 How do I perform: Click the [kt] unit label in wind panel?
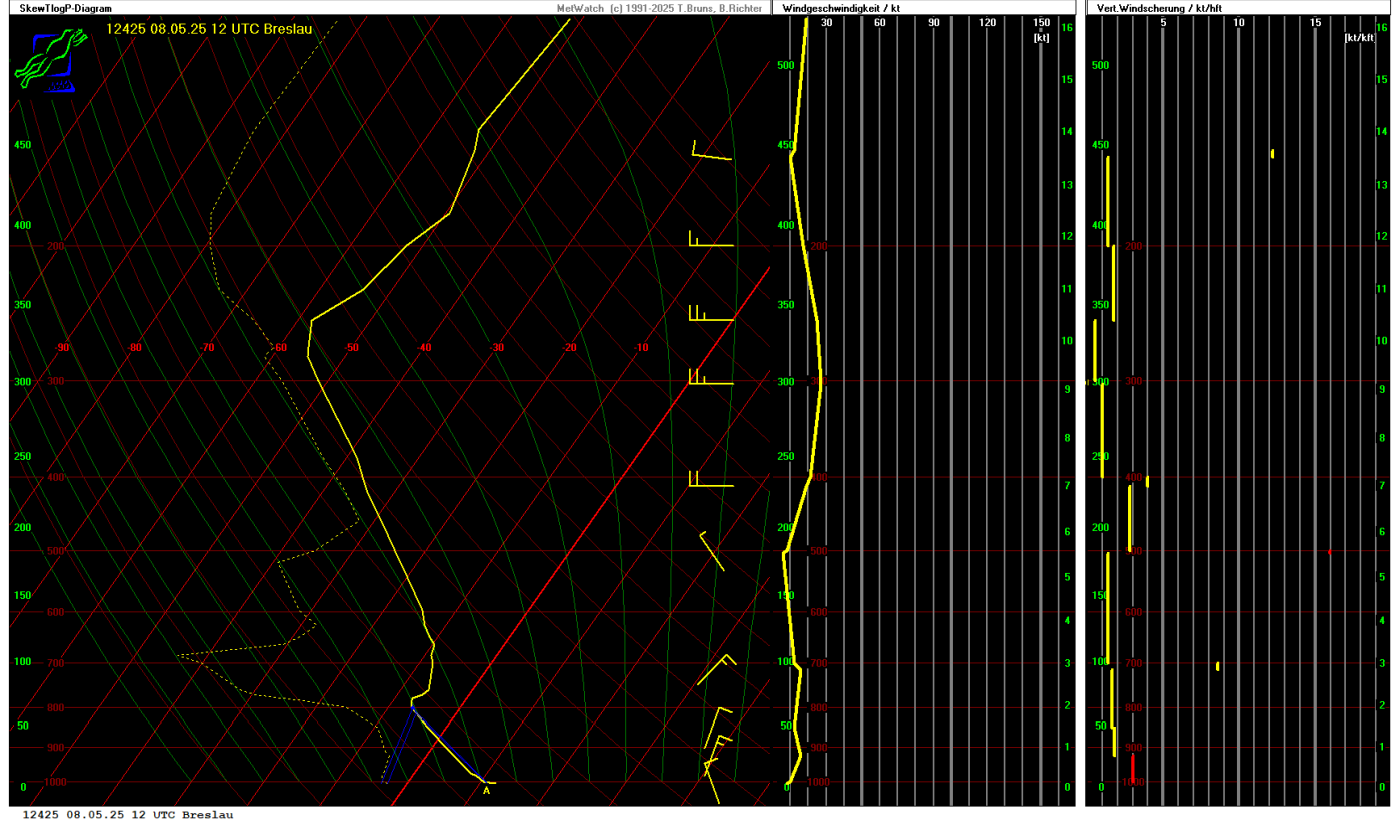tap(1041, 37)
